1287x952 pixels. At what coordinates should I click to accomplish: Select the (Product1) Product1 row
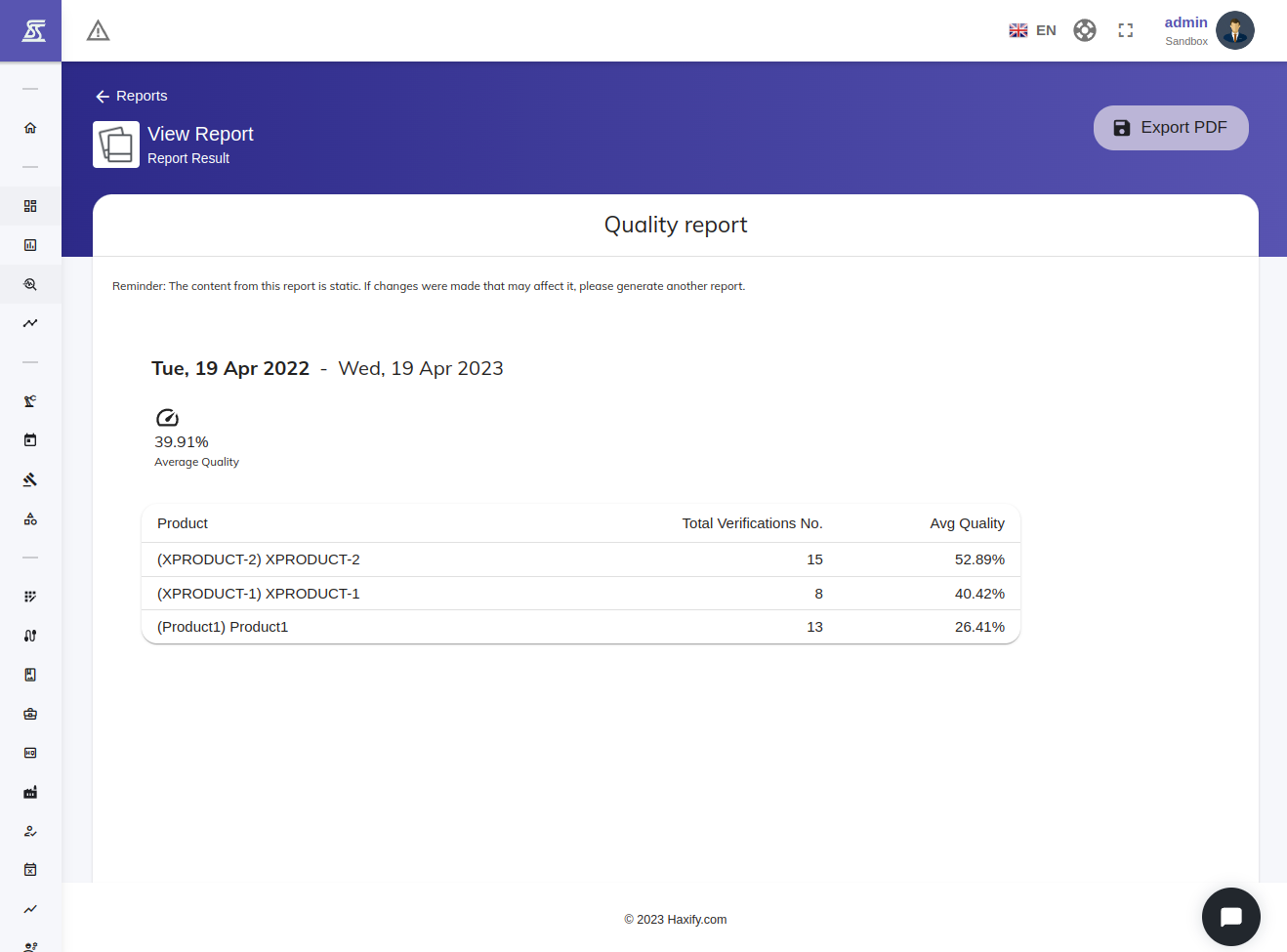coord(581,627)
